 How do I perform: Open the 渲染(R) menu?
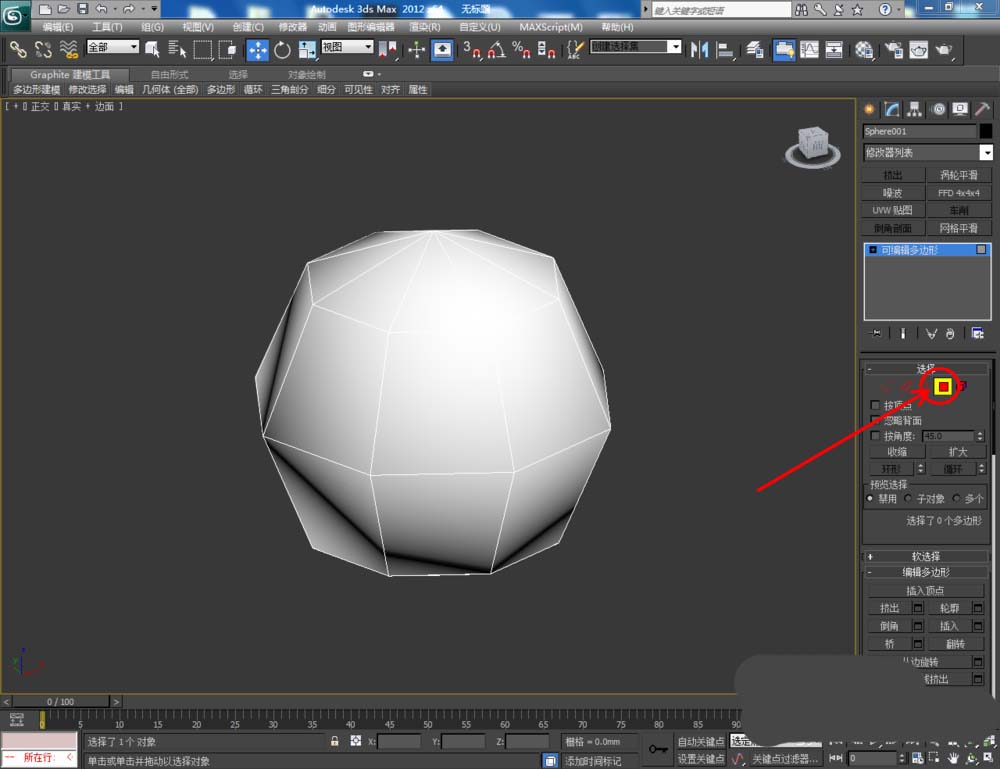421,27
